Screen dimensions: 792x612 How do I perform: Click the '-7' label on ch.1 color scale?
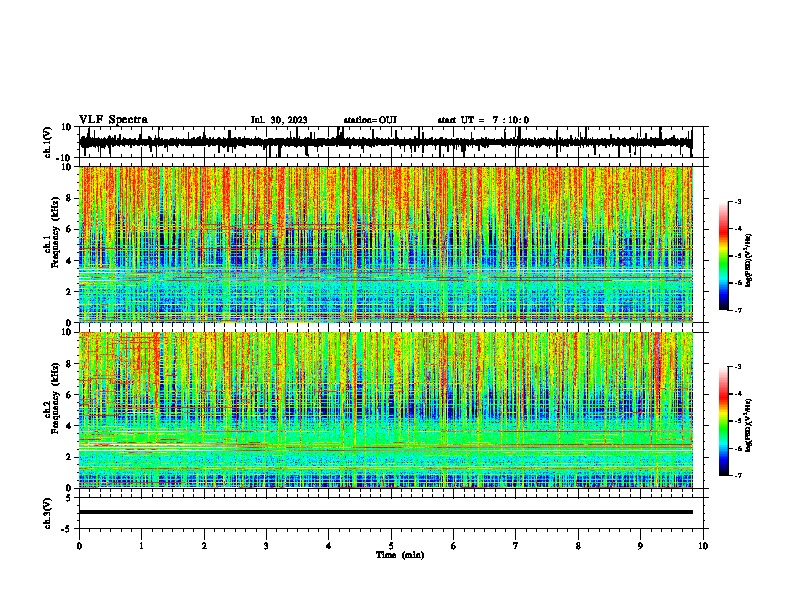738,310
